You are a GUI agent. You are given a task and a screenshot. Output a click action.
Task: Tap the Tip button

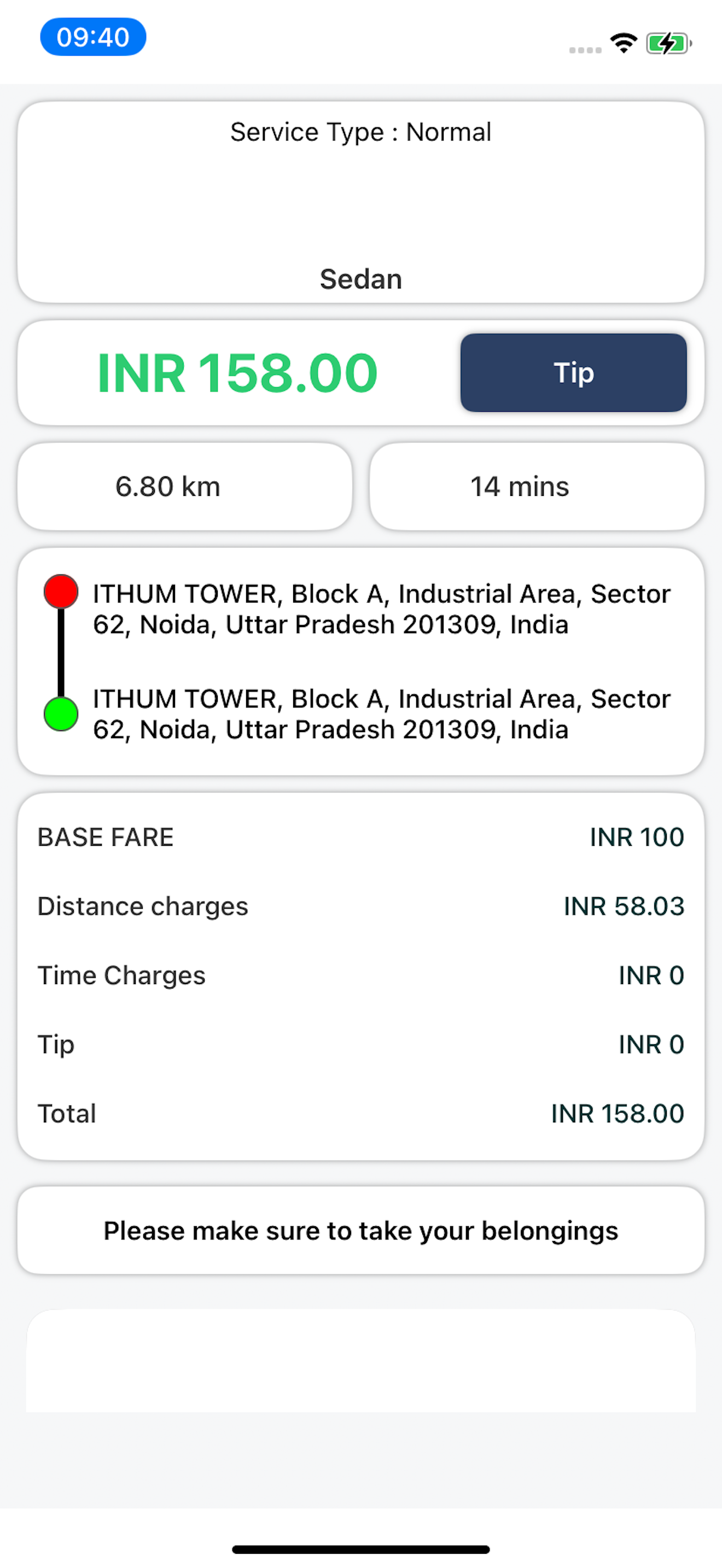(573, 372)
